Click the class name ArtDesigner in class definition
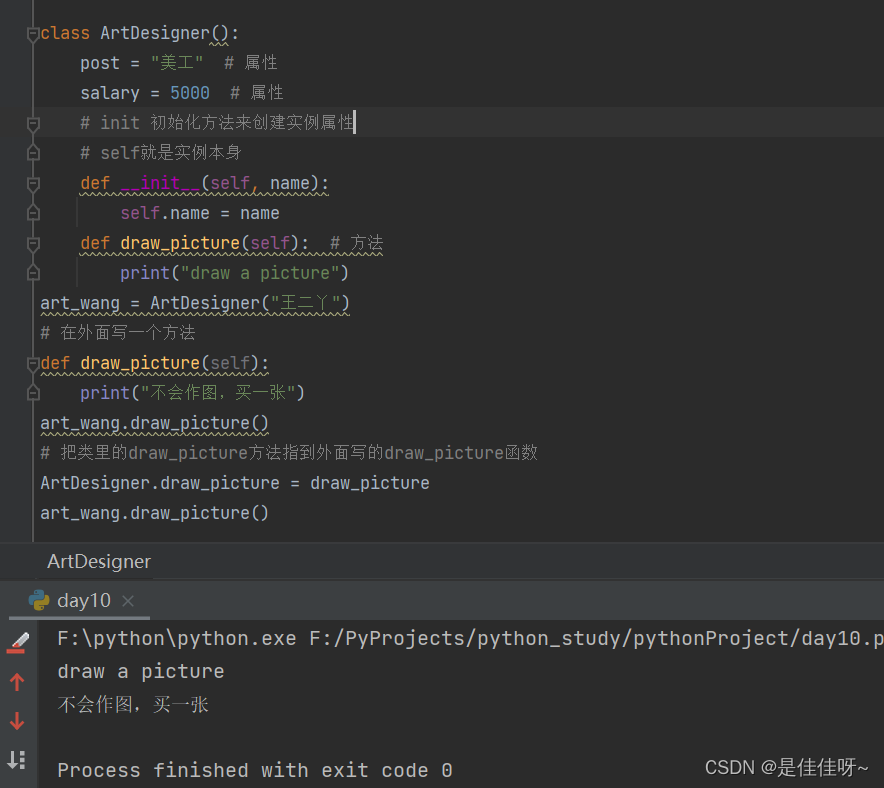Viewport: 884px width, 788px height. click(x=155, y=33)
